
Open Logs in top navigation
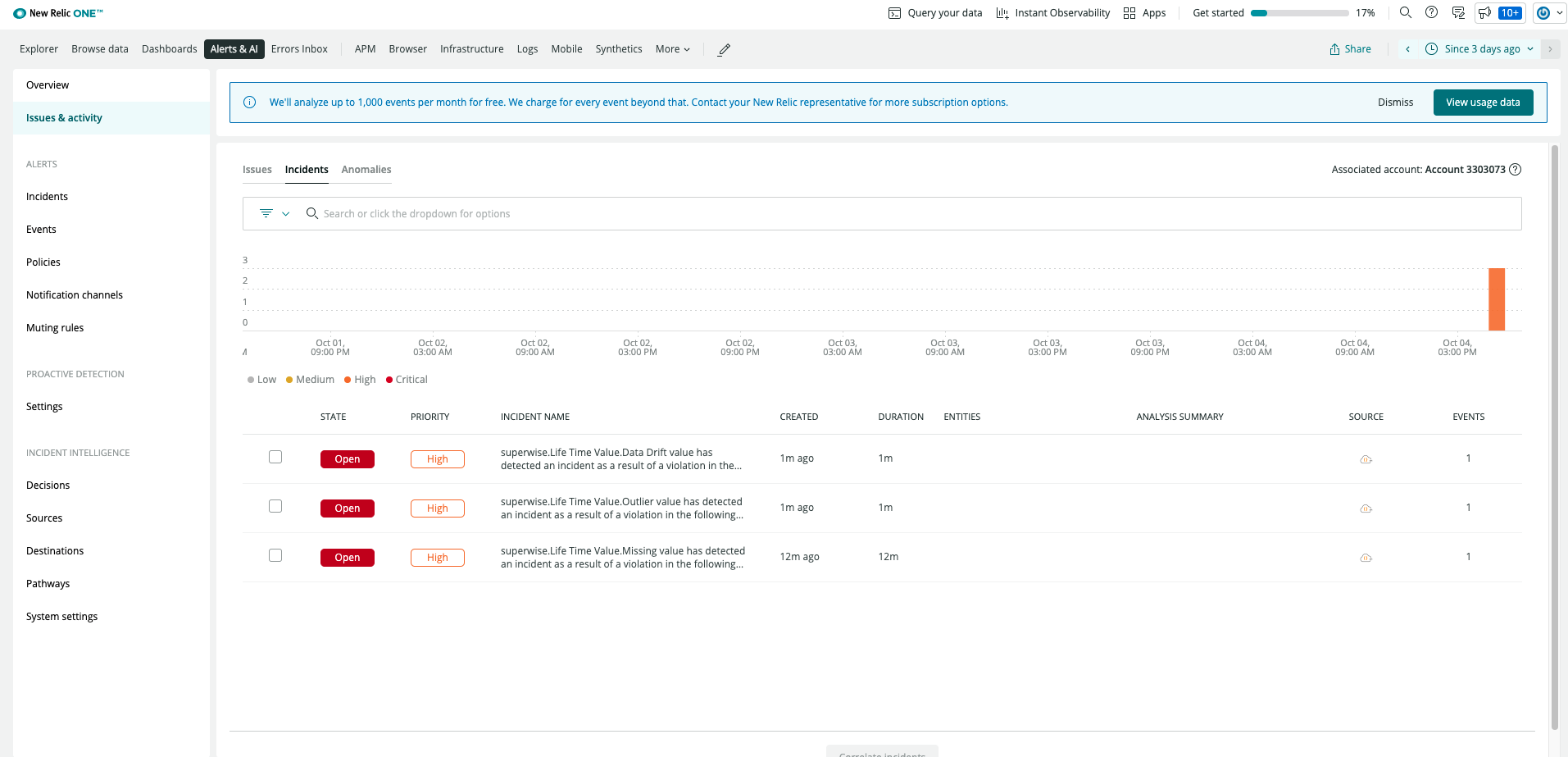(528, 49)
